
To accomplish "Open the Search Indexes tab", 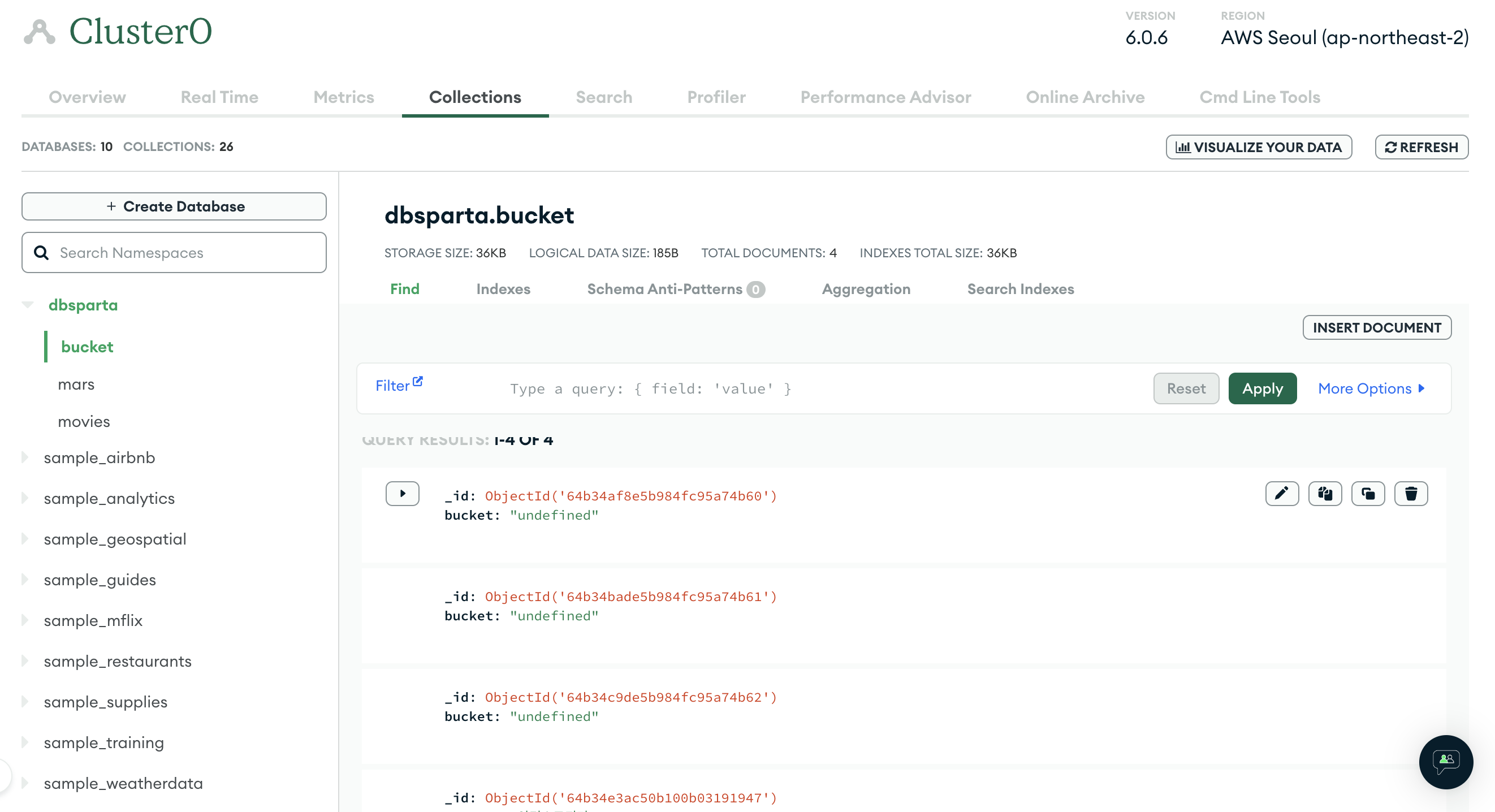I will coord(1020,289).
